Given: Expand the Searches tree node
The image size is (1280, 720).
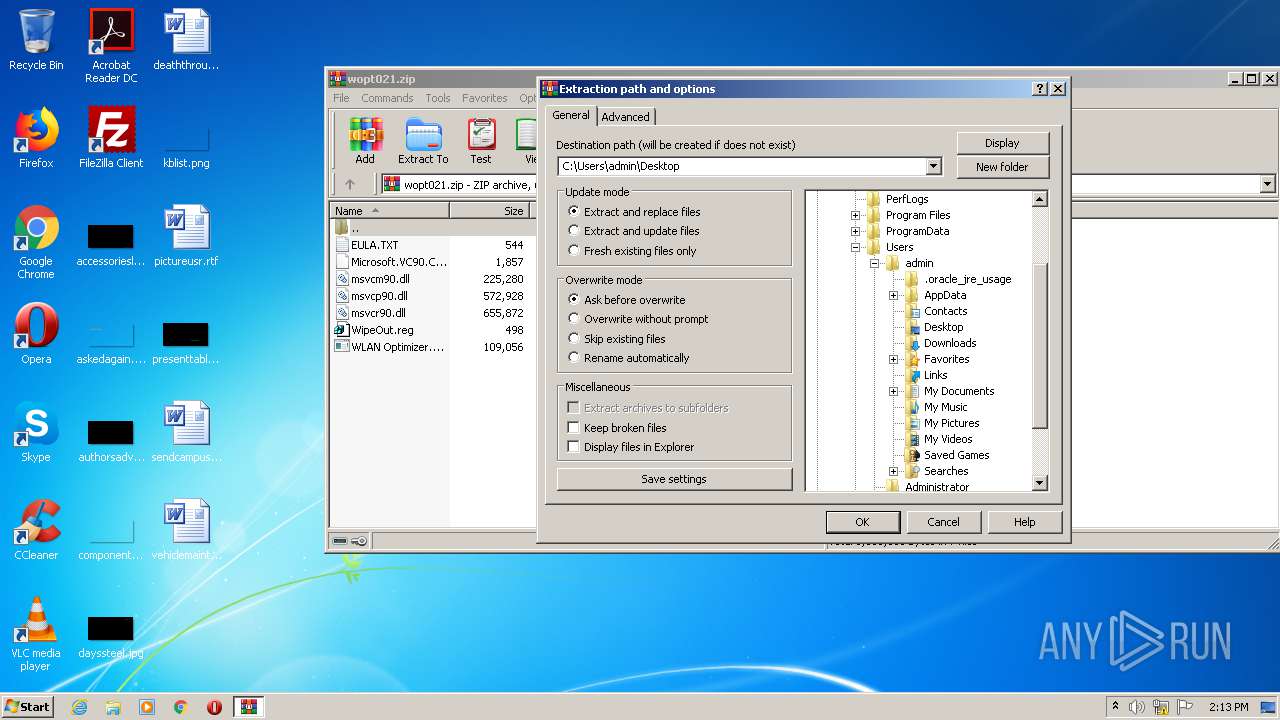Looking at the screenshot, I should pos(894,471).
